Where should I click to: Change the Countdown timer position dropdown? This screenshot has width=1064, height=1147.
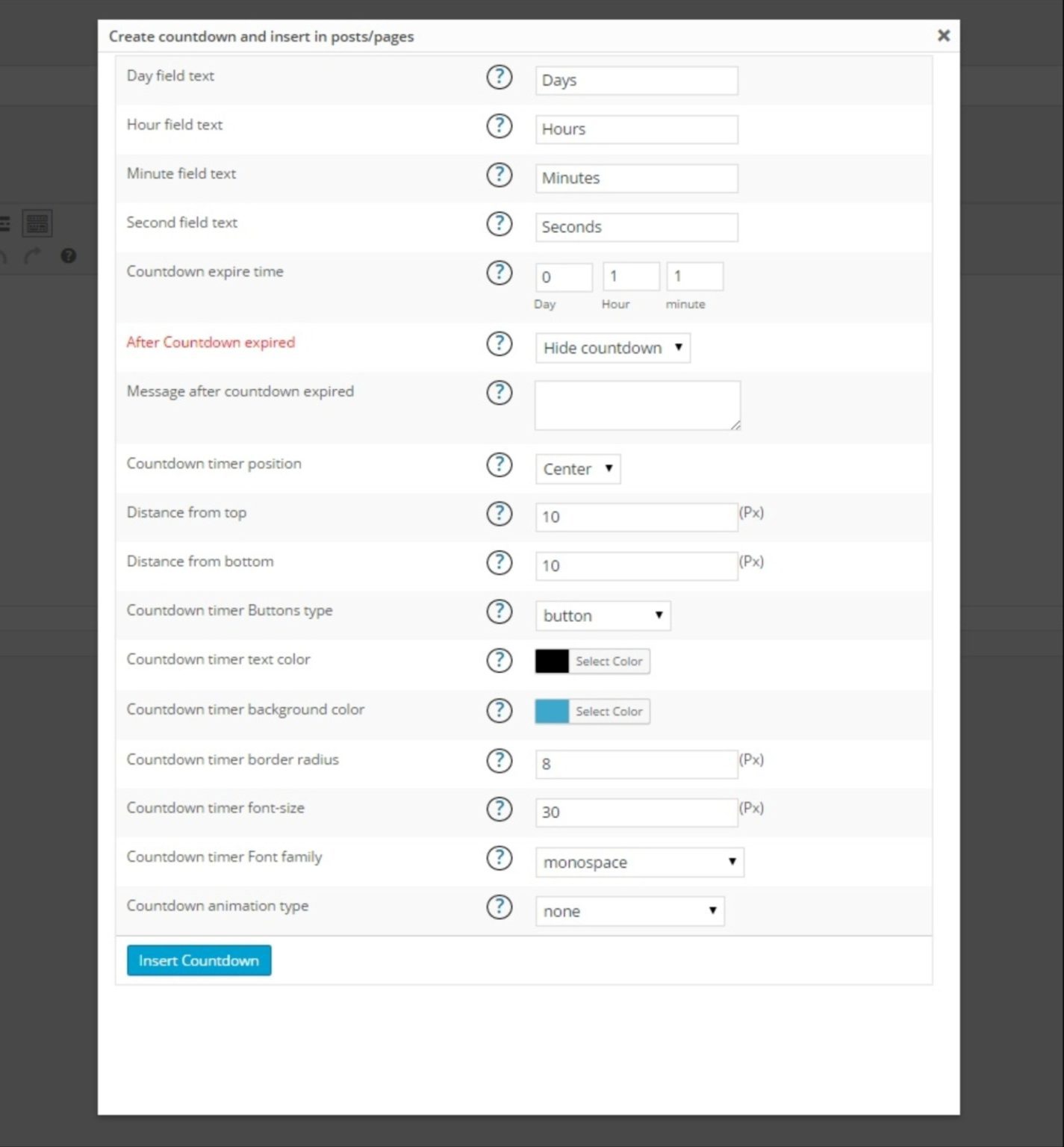[577, 469]
